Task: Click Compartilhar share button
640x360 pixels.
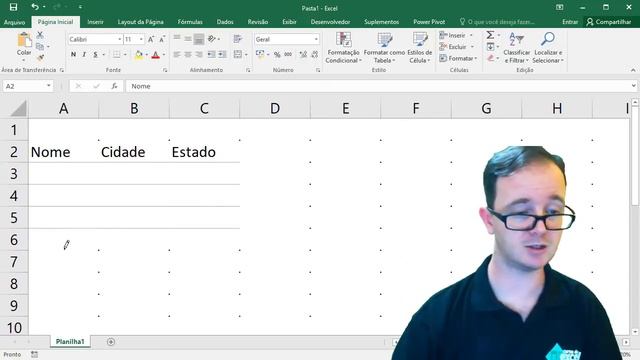Action: 609,22
